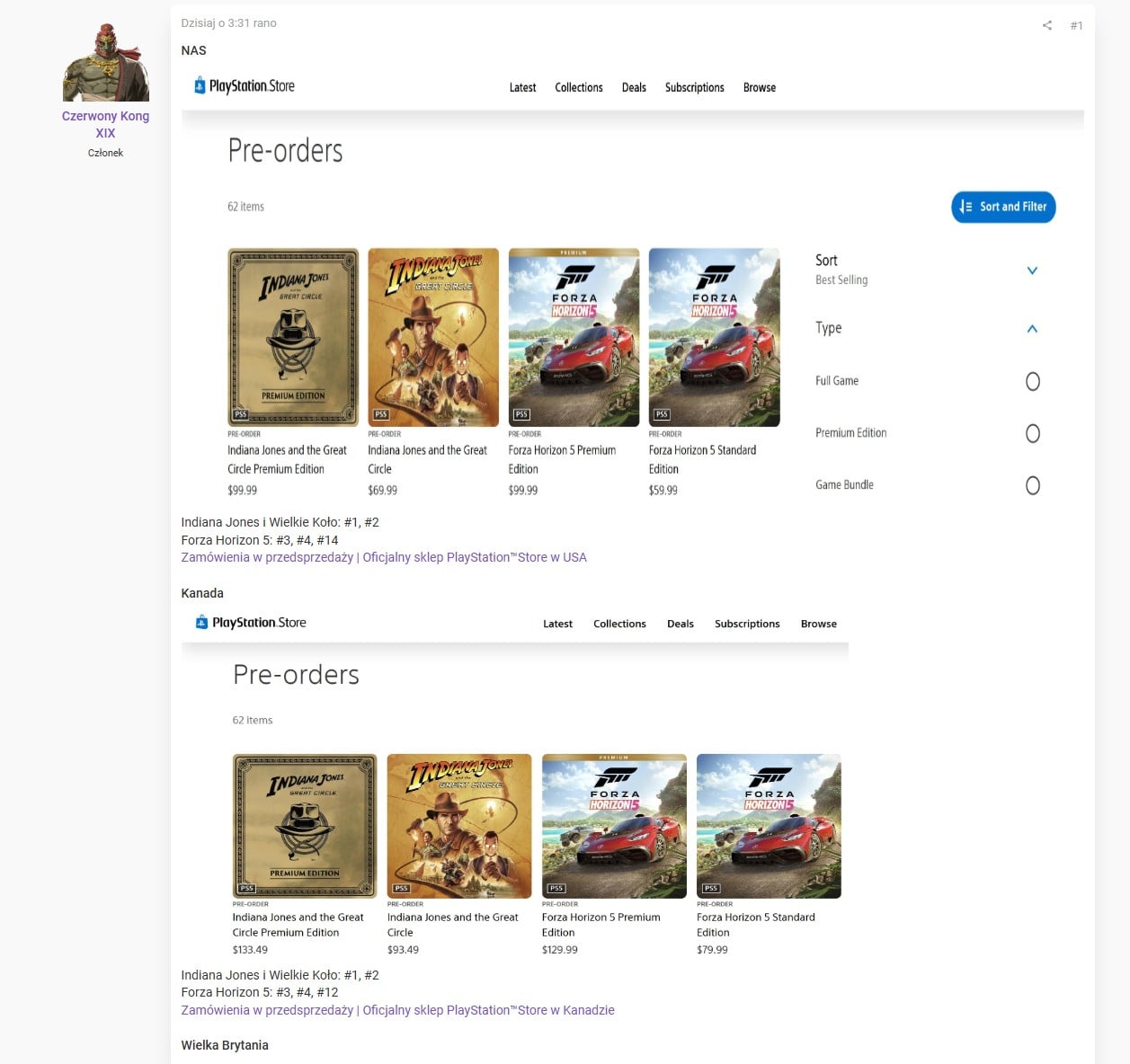
Task: Click the $93.49 price text
Action: pyautogui.click(x=403, y=950)
